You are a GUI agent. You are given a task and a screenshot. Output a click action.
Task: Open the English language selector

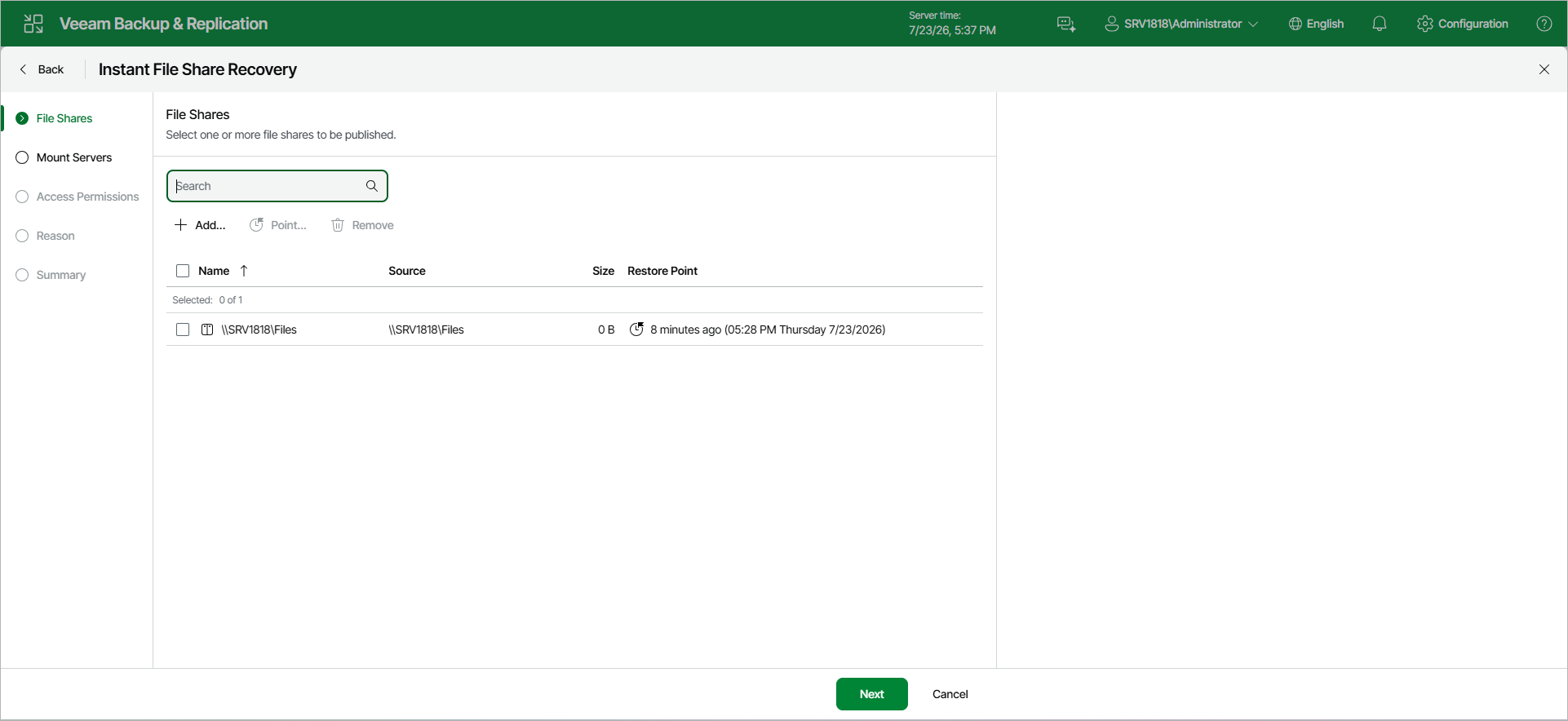1316,24
